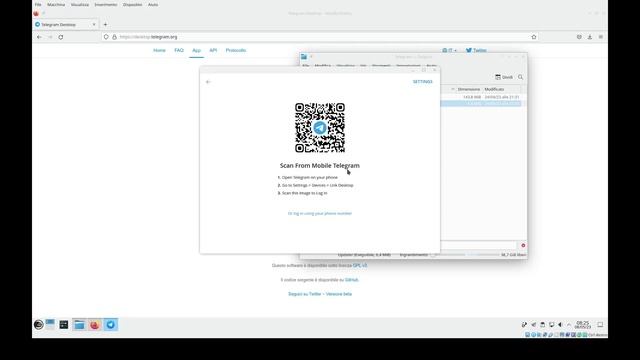The image size is (640, 360).
Task: Open Firefox Pocket/save icon
Action: point(579,37)
